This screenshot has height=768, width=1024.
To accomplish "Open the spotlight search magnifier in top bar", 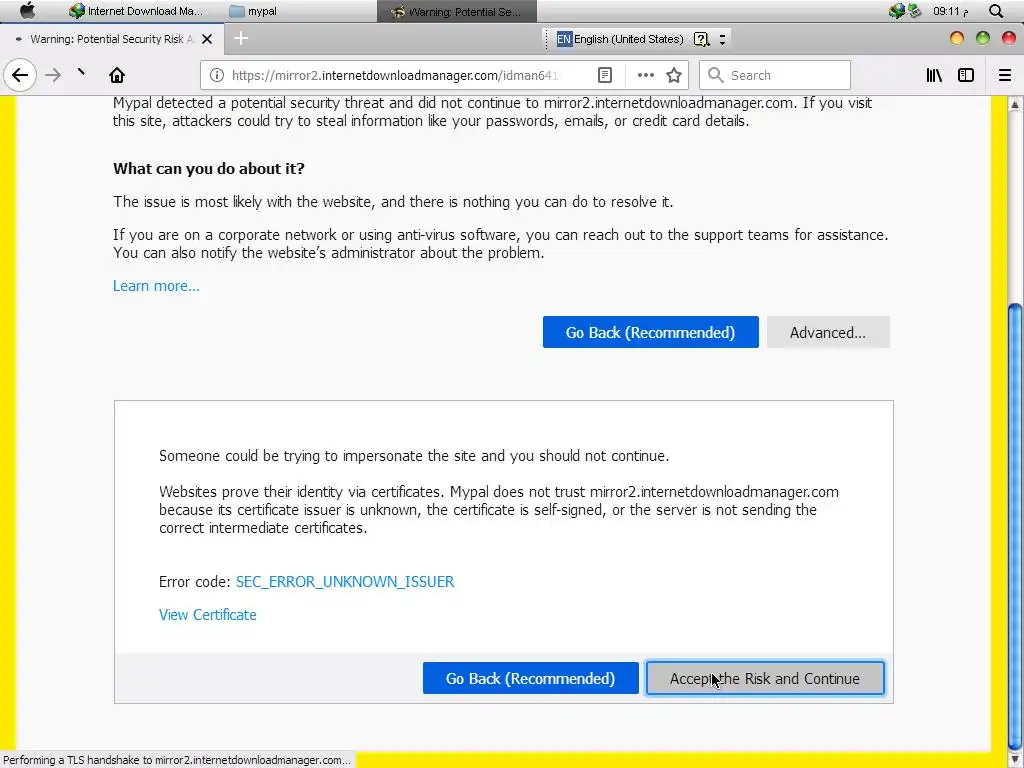I will click(x=996, y=11).
